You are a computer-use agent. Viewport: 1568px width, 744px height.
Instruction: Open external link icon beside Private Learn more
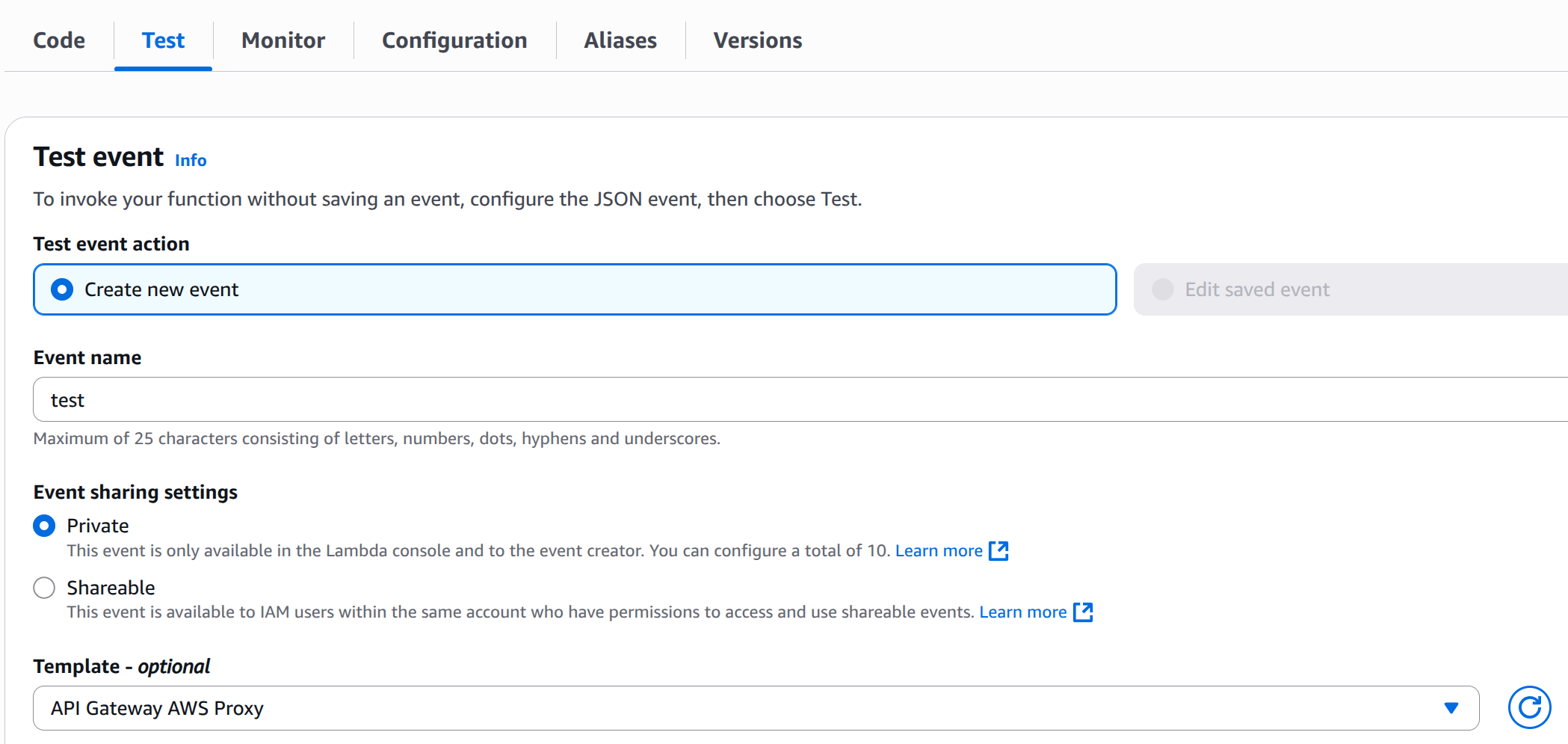(998, 551)
